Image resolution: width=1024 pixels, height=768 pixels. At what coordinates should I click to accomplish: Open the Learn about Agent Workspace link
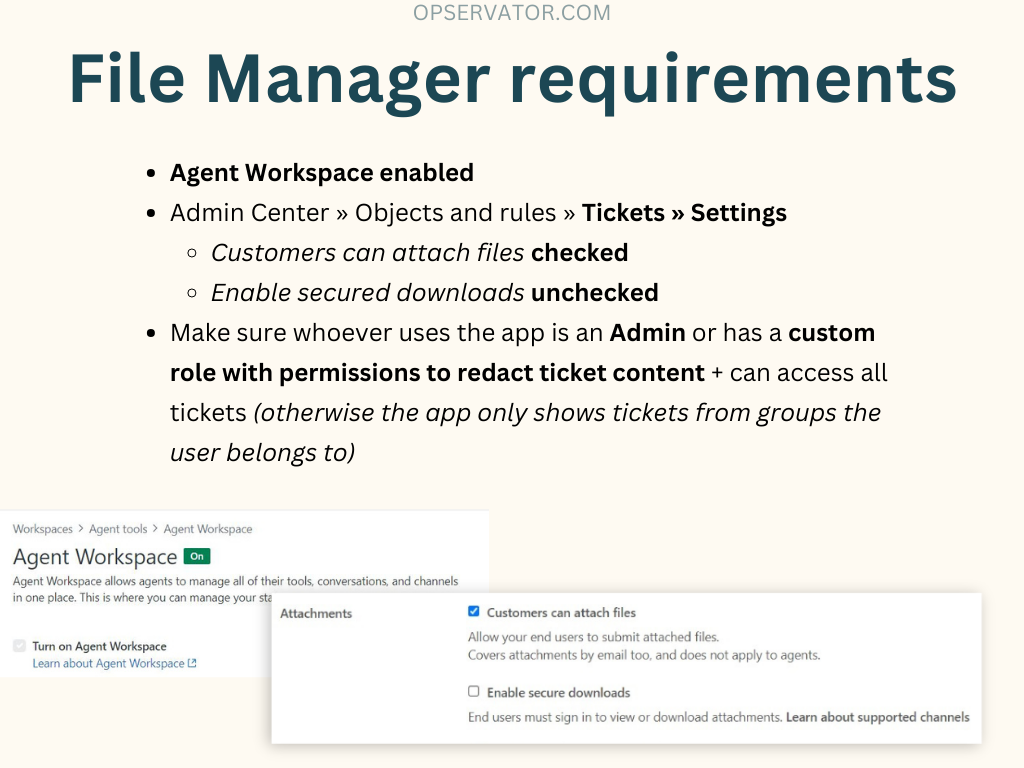(x=108, y=664)
